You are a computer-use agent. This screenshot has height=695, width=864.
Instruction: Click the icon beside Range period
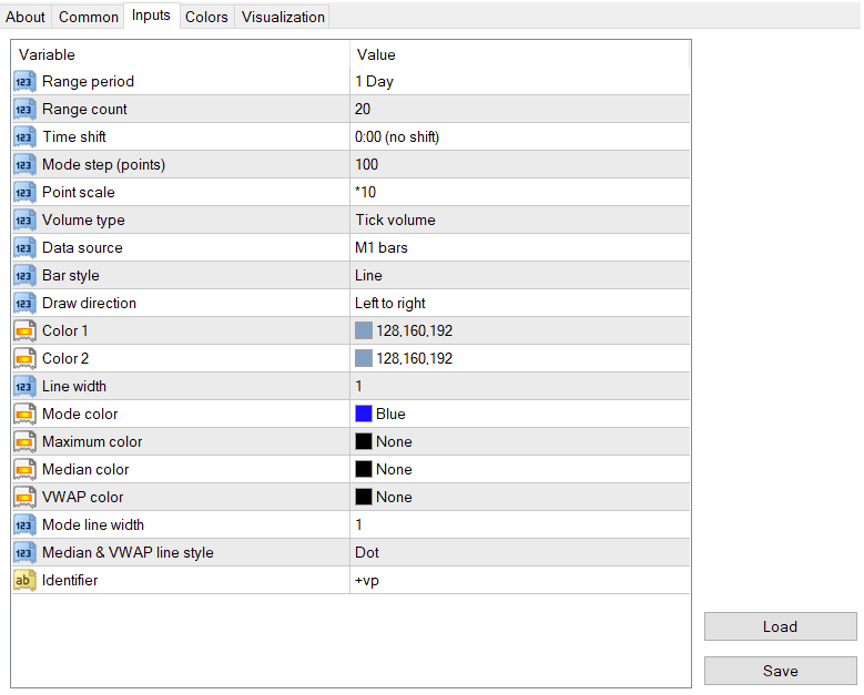point(25,82)
